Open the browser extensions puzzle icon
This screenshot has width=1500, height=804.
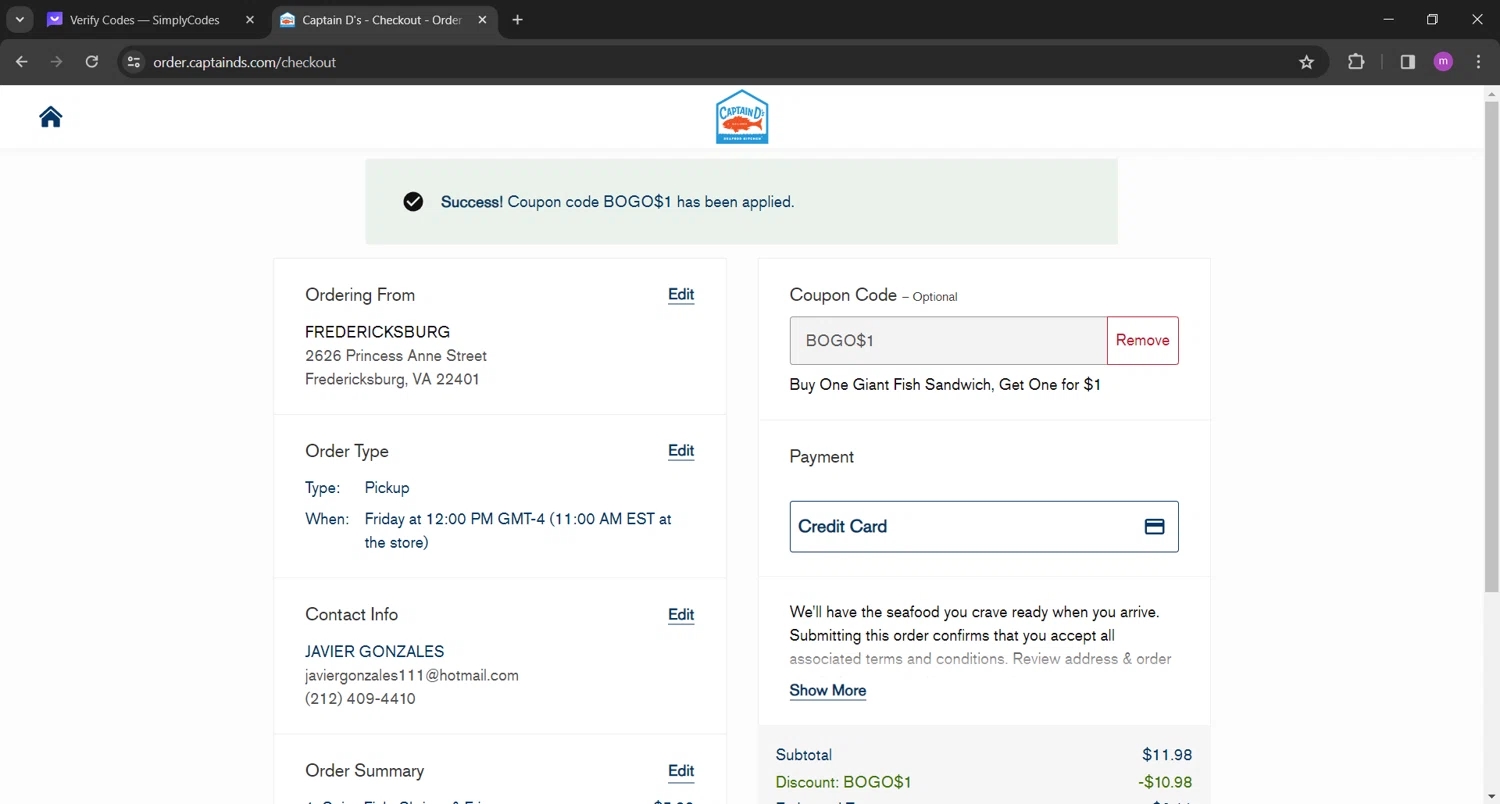(1356, 62)
